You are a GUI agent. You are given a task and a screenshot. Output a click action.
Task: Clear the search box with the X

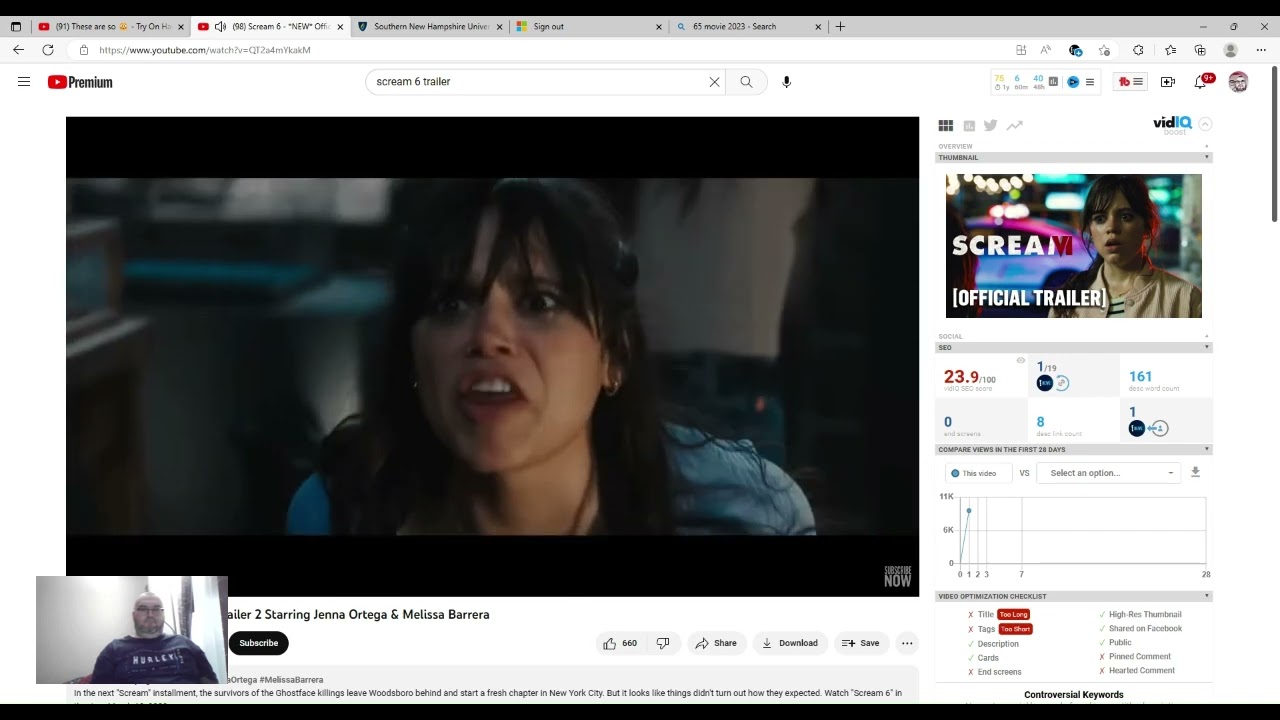(714, 82)
